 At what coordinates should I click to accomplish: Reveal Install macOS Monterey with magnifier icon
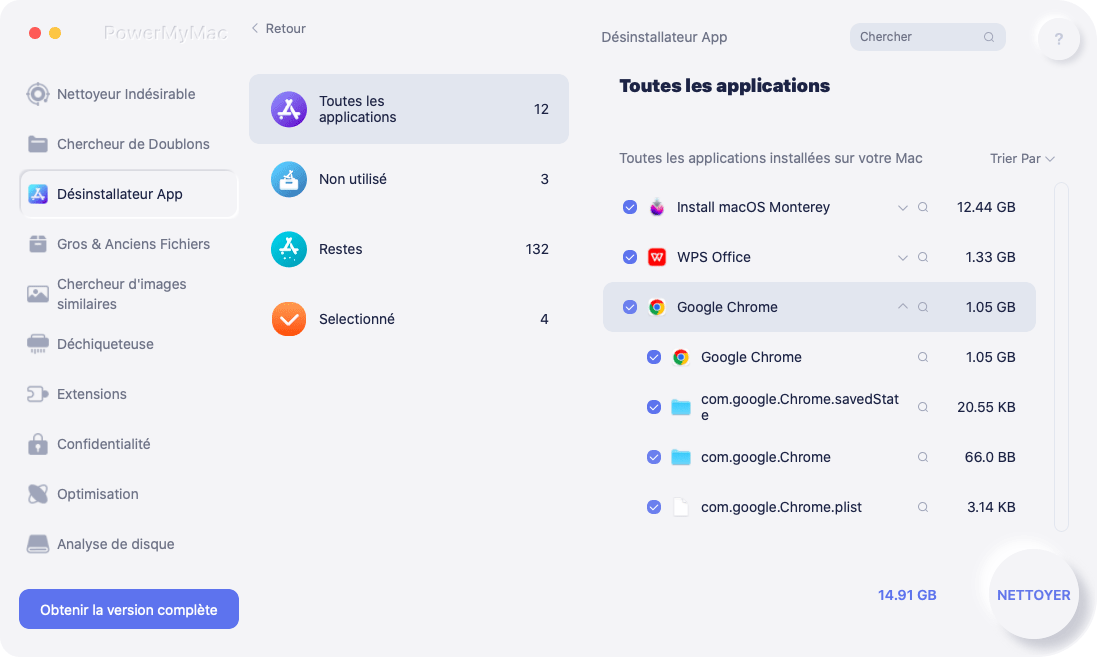923,207
